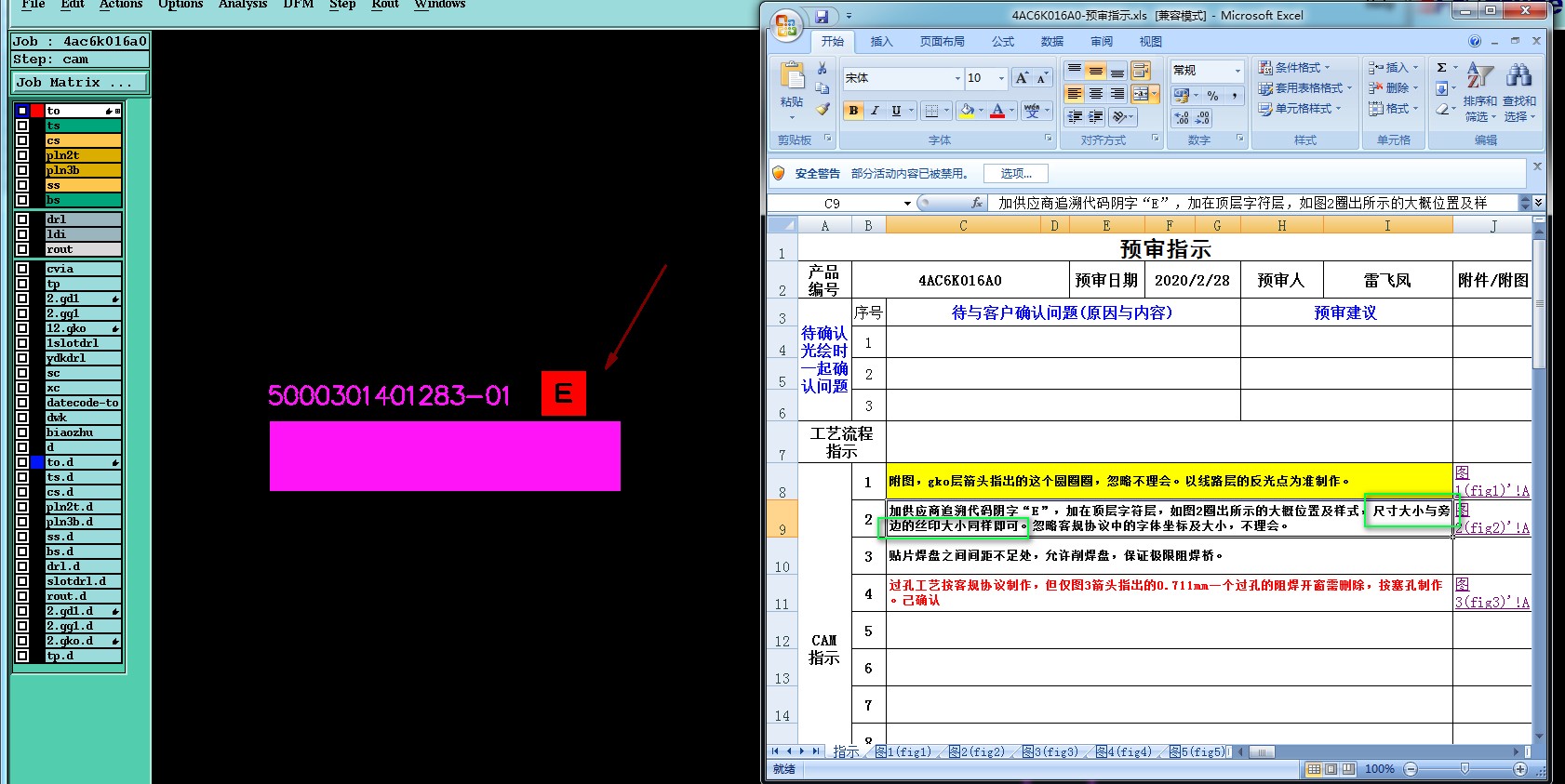Click the Top Align icon
The height and width of the screenshot is (784, 1565).
click(x=1074, y=71)
